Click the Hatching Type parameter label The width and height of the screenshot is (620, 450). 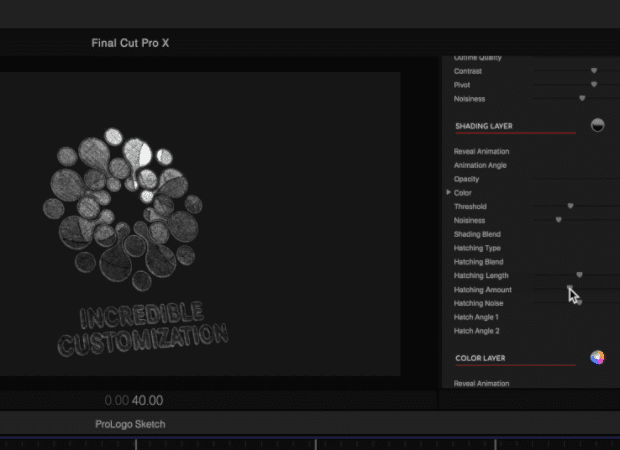click(477, 248)
